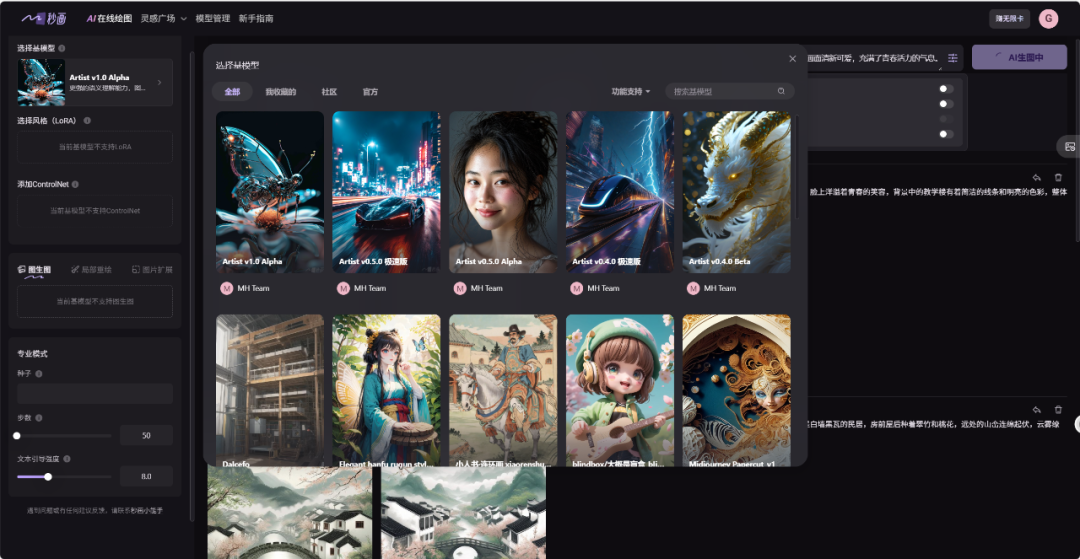This screenshot has height=559, width=1080.
Task: Select the Artist v0.4.0 极速版 model card
Action: click(x=620, y=192)
